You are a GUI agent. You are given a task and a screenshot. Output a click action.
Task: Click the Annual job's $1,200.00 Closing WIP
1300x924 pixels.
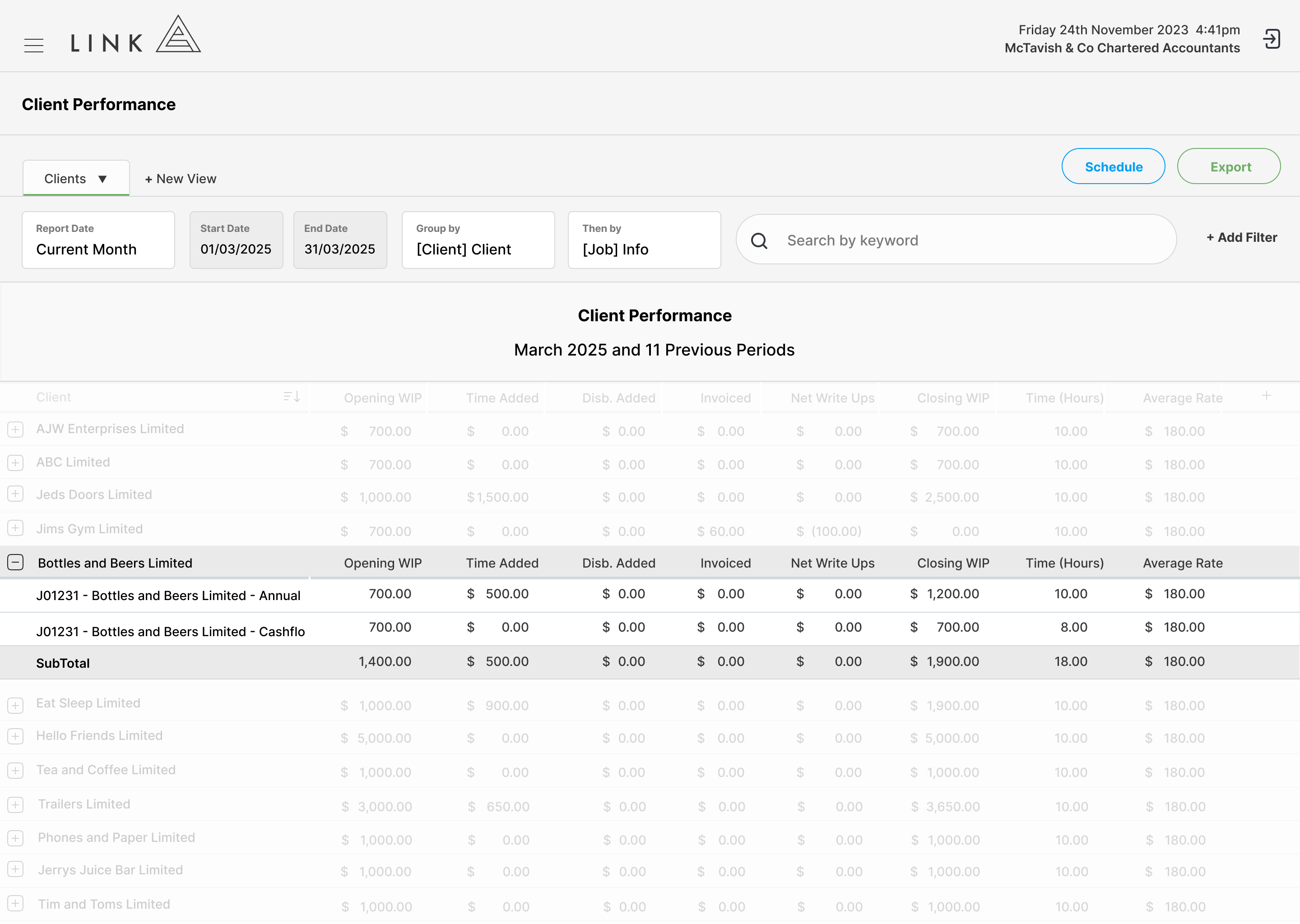pyautogui.click(x=944, y=593)
